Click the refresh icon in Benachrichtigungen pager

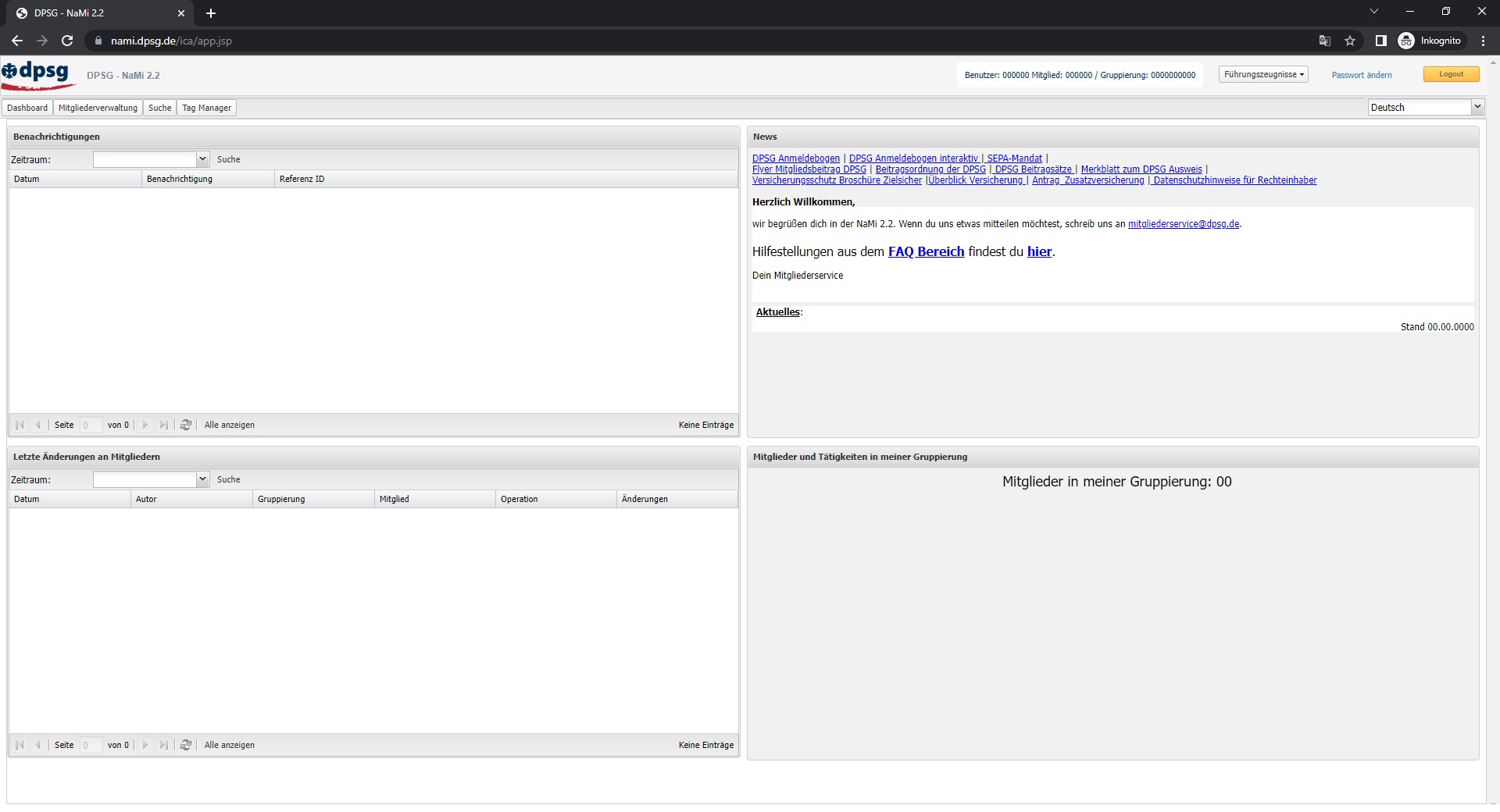(186, 425)
